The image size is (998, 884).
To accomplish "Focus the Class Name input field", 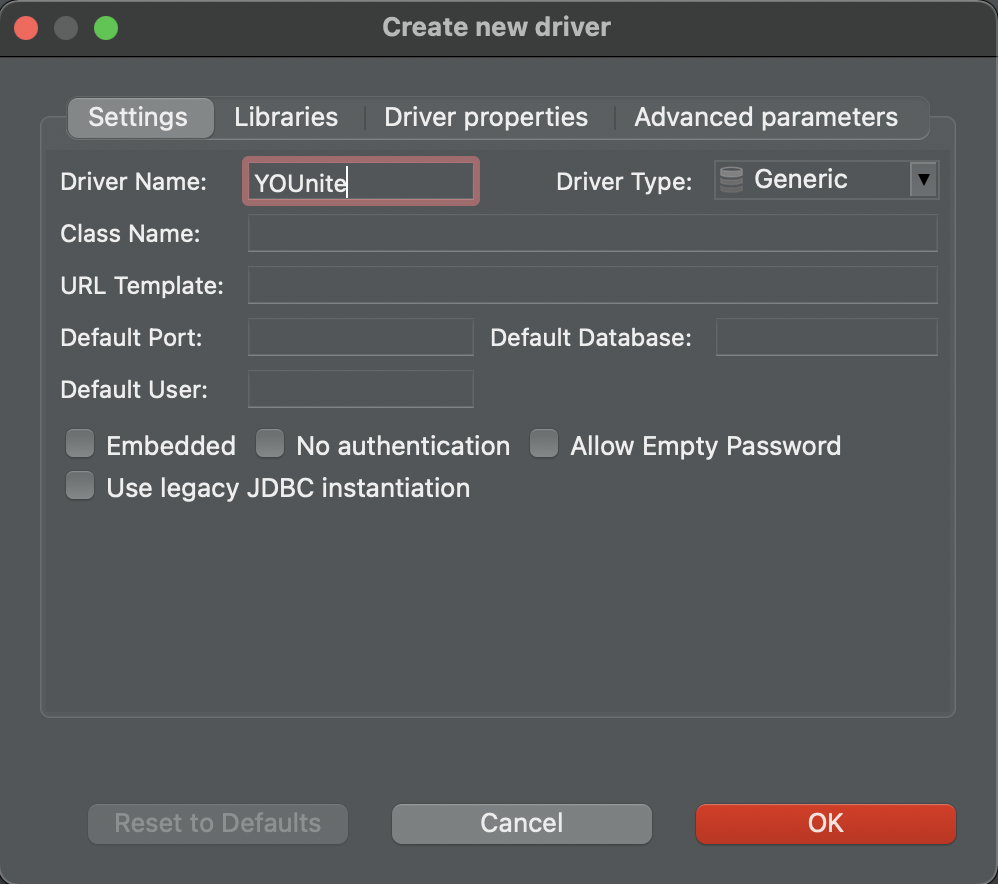I will pyautogui.click(x=592, y=234).
